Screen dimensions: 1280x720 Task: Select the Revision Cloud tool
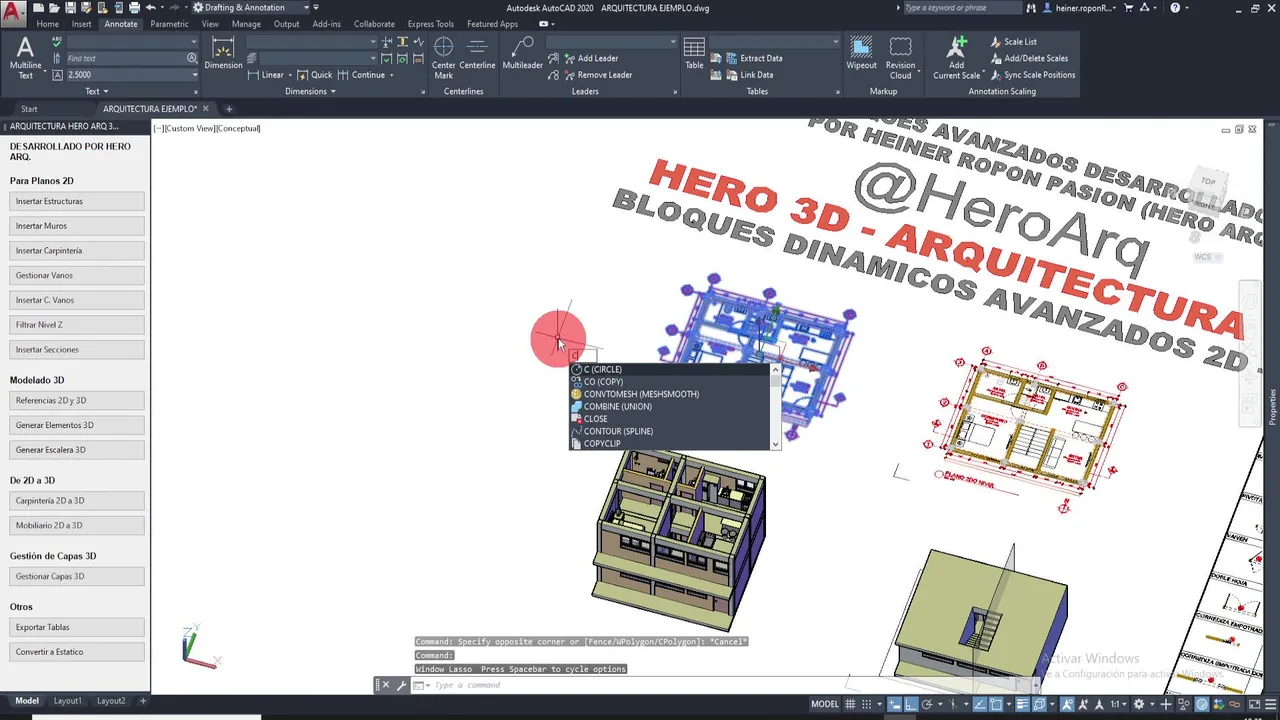900,58
